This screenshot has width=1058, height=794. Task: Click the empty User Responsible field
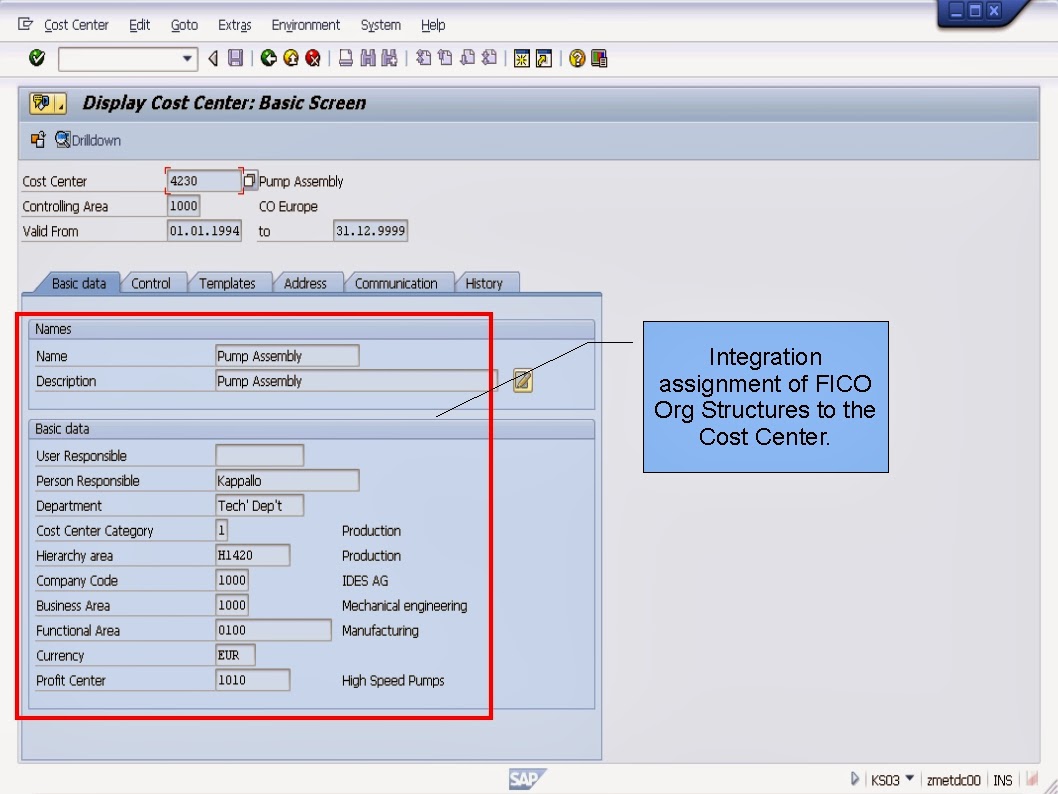[x=260, y=455]
